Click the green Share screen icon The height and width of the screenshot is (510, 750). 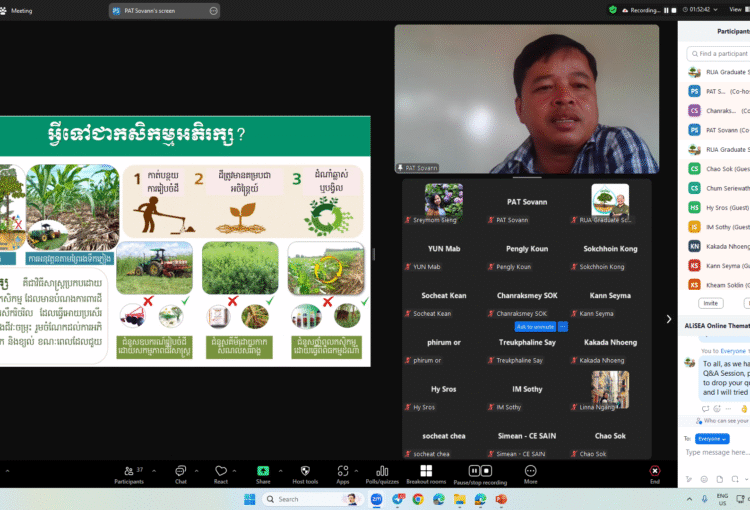pyautogui.click(x=263, y=472)
